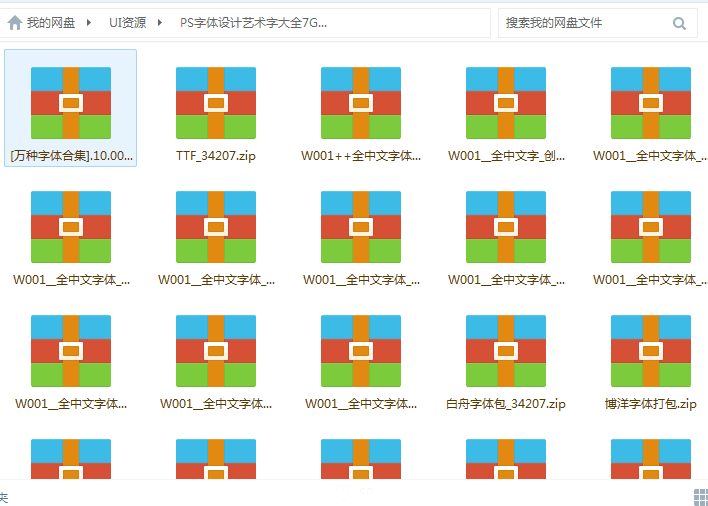The height and width of the screenshot is (506, 708).
Task: Expand the arrow right after 我的网盘
Action: [x=91, y=22]
